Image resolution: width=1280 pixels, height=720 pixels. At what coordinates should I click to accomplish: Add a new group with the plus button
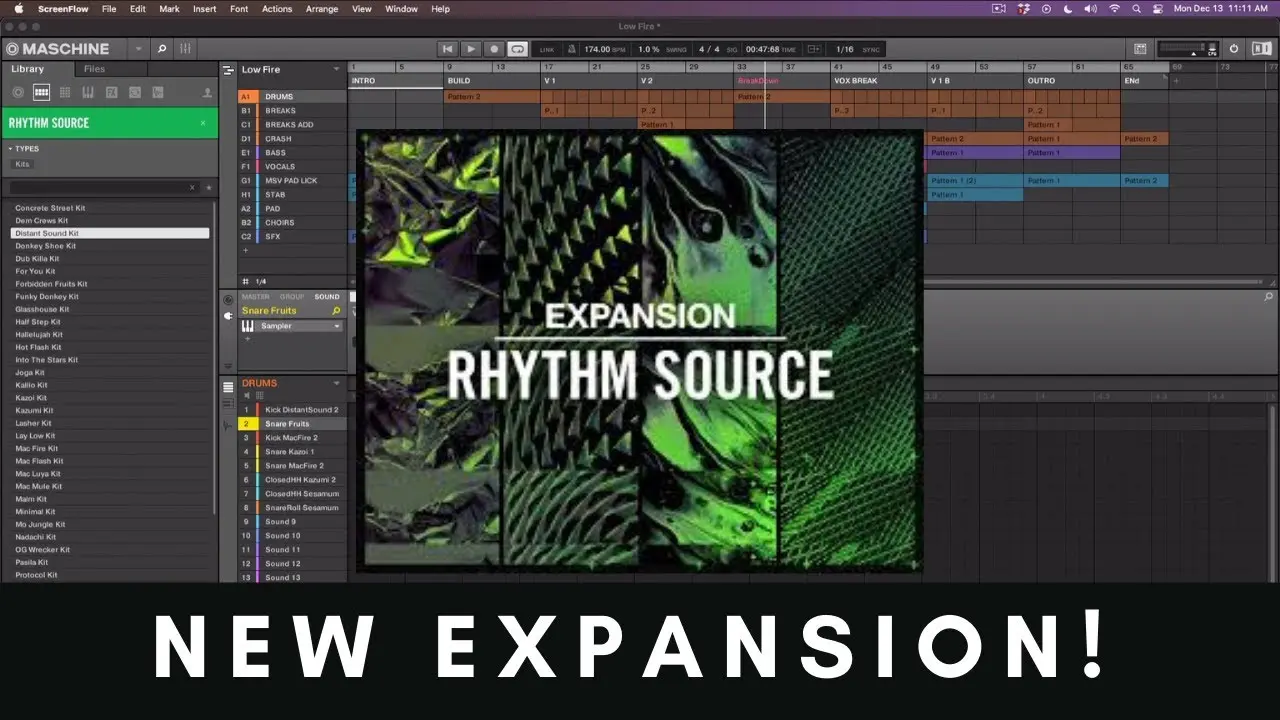[245, 250]
